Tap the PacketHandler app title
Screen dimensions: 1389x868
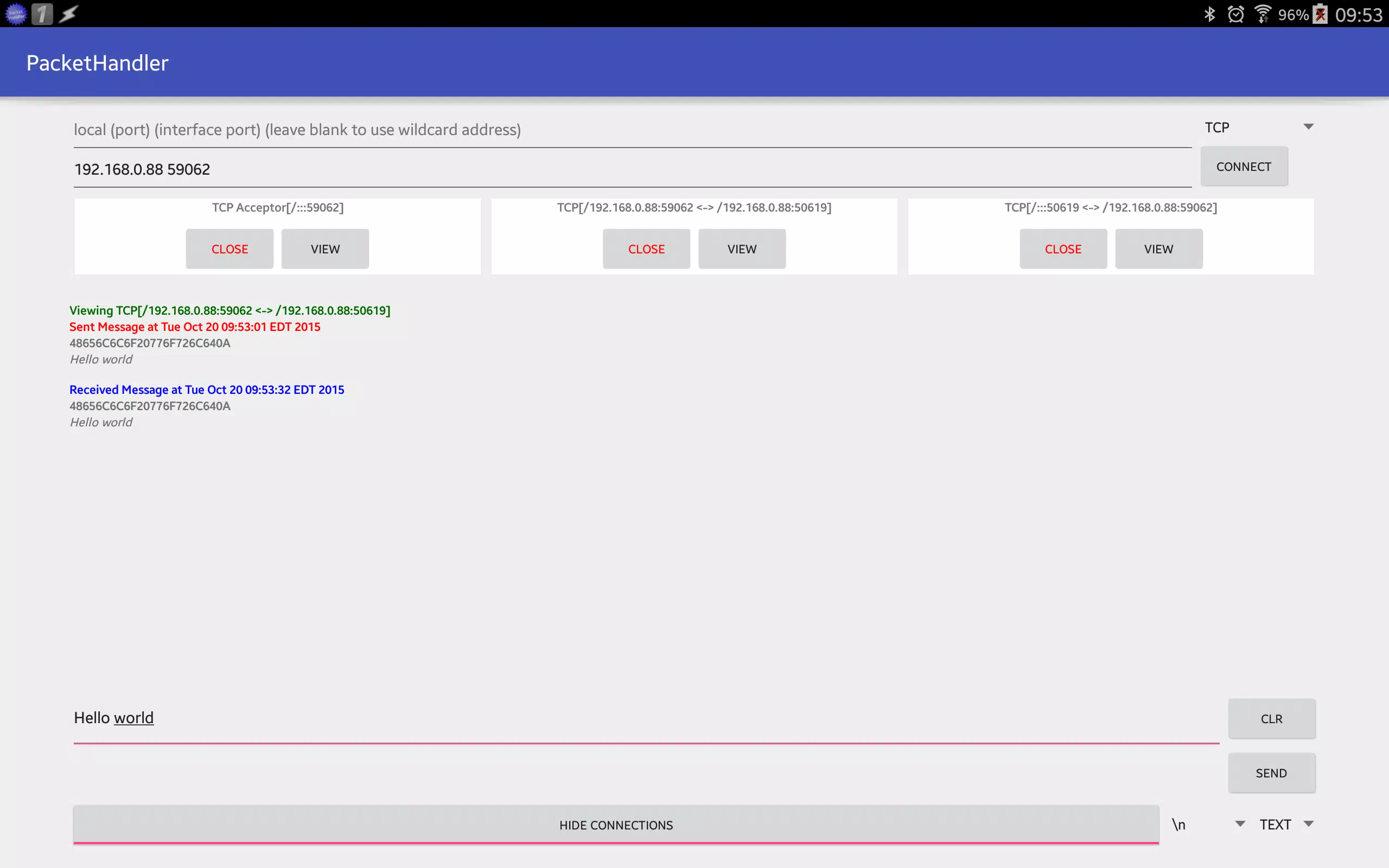[x=97, y=62]
